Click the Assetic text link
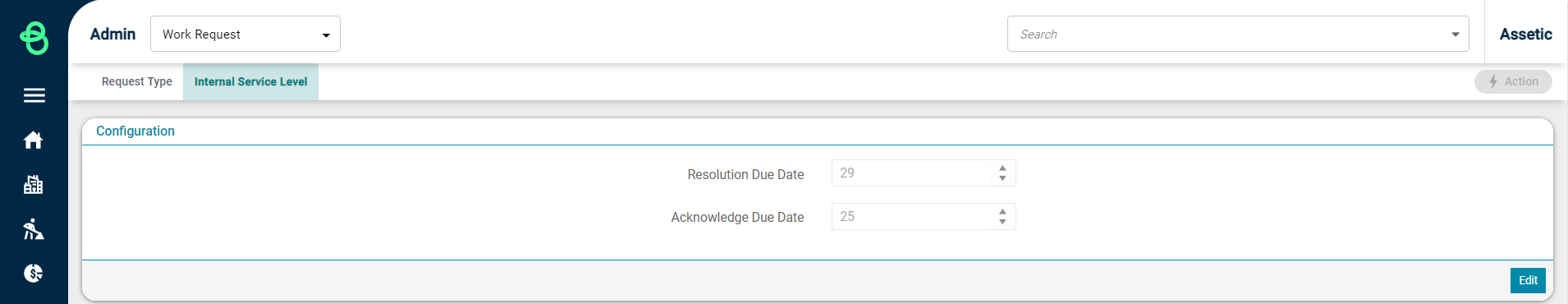This screenshot has height=304, width=1568. 1525,35
